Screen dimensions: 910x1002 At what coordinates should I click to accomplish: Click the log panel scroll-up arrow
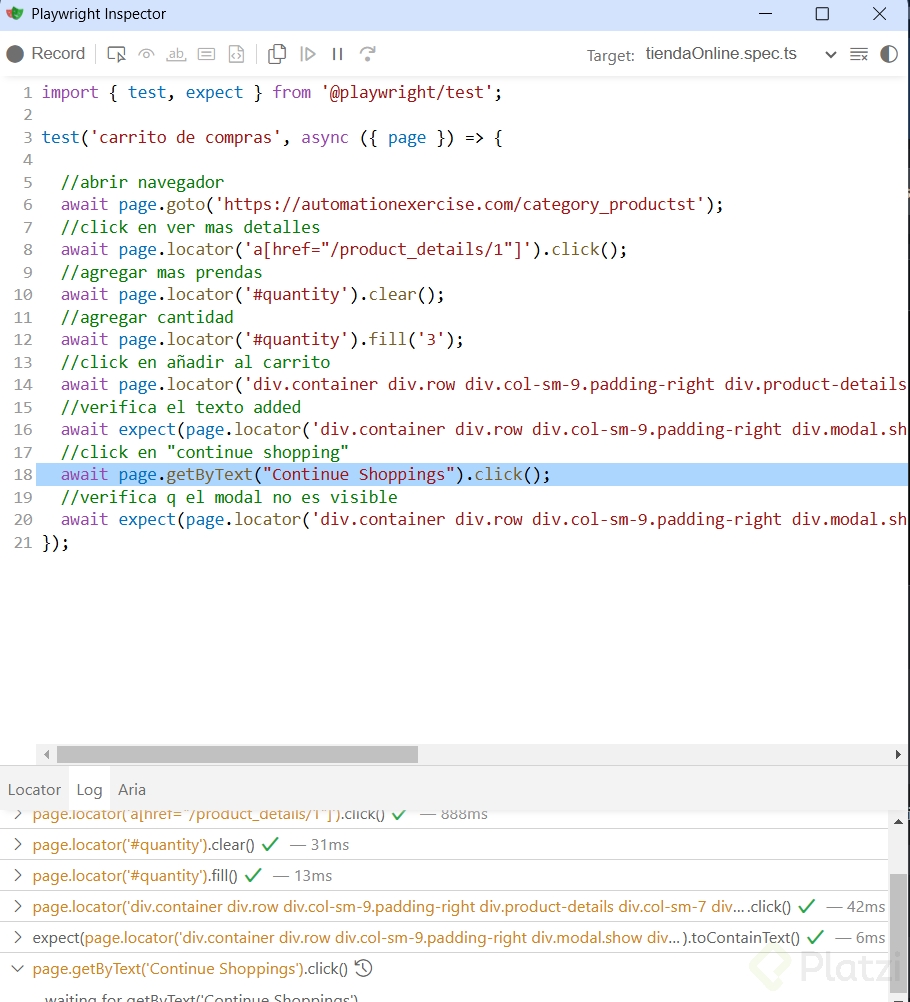pyautogui.click(x=898, y=821)
